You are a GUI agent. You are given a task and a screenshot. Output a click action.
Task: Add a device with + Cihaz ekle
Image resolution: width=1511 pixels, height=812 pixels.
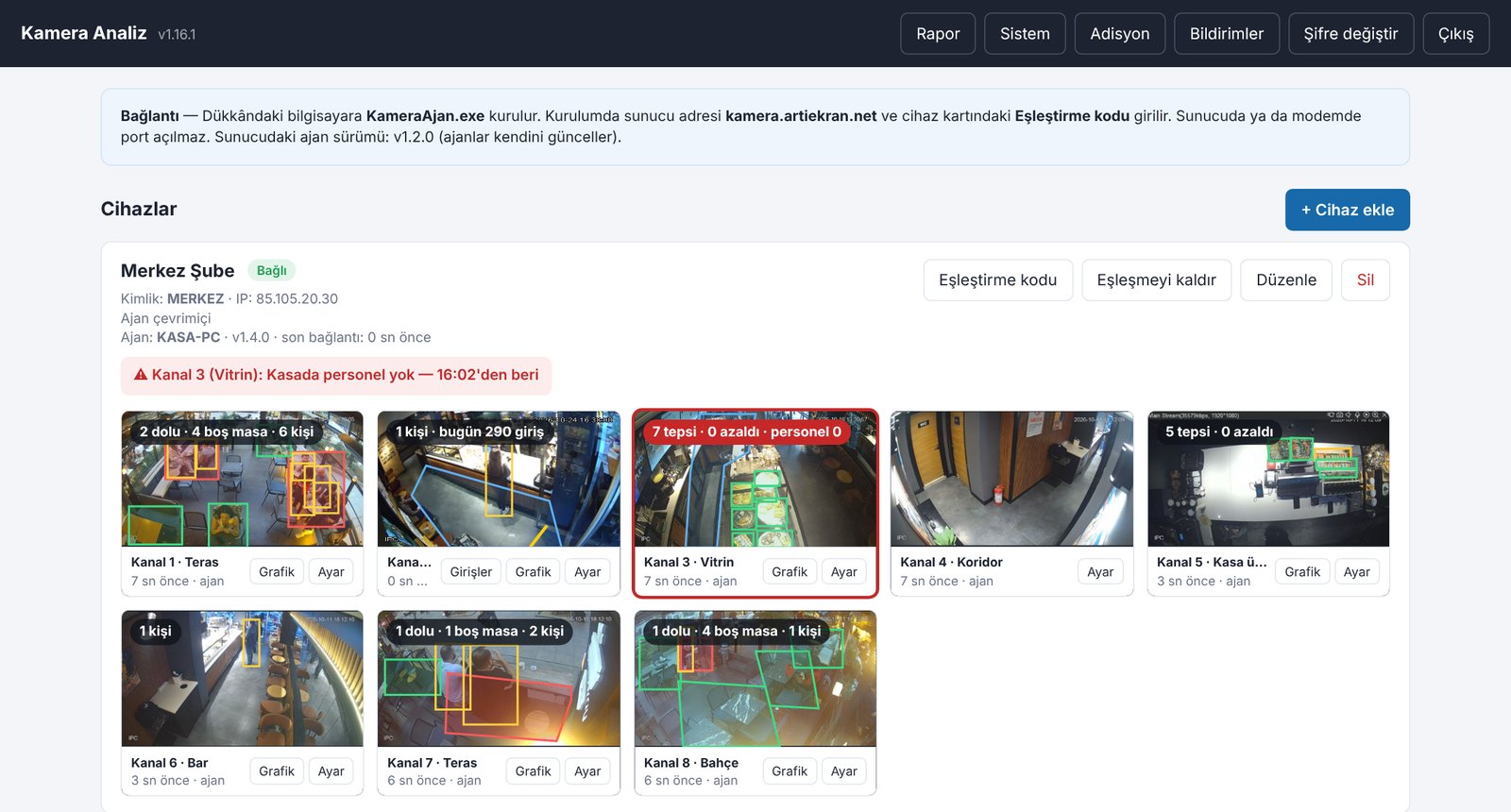tap(1348, 210)
